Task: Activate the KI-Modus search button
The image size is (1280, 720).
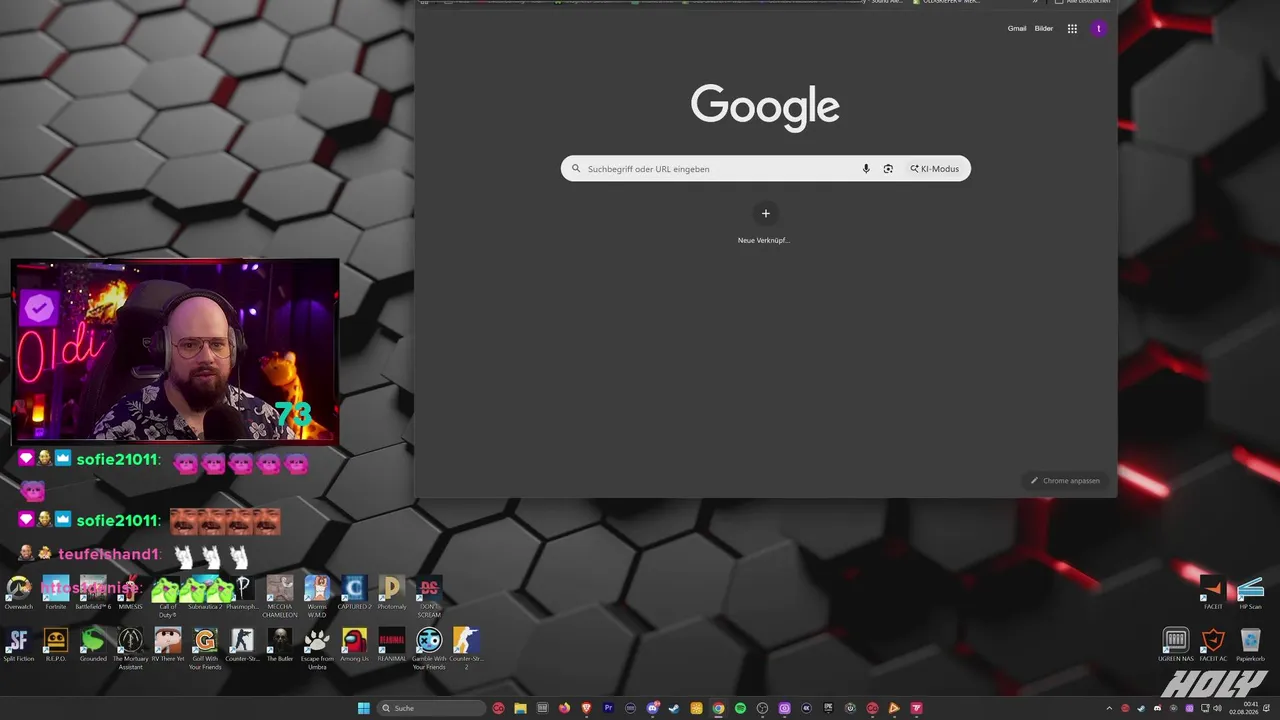Action: click(x=934, y=169)
